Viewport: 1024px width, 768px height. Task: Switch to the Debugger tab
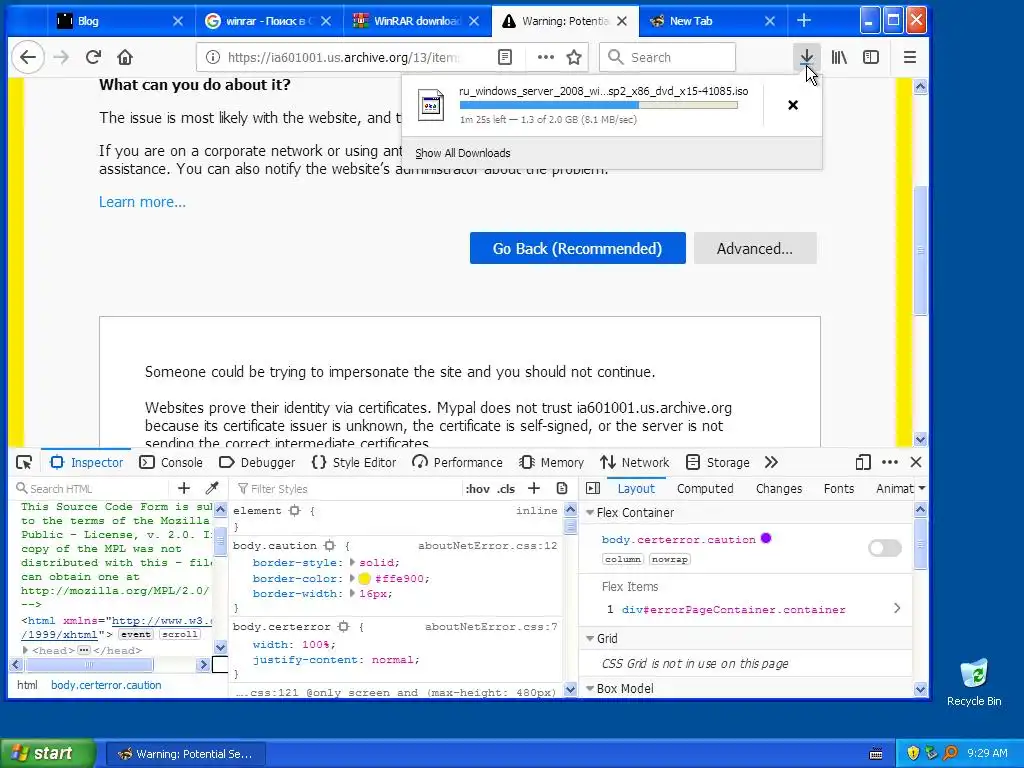pyautogui.click(x=257, y=462)
